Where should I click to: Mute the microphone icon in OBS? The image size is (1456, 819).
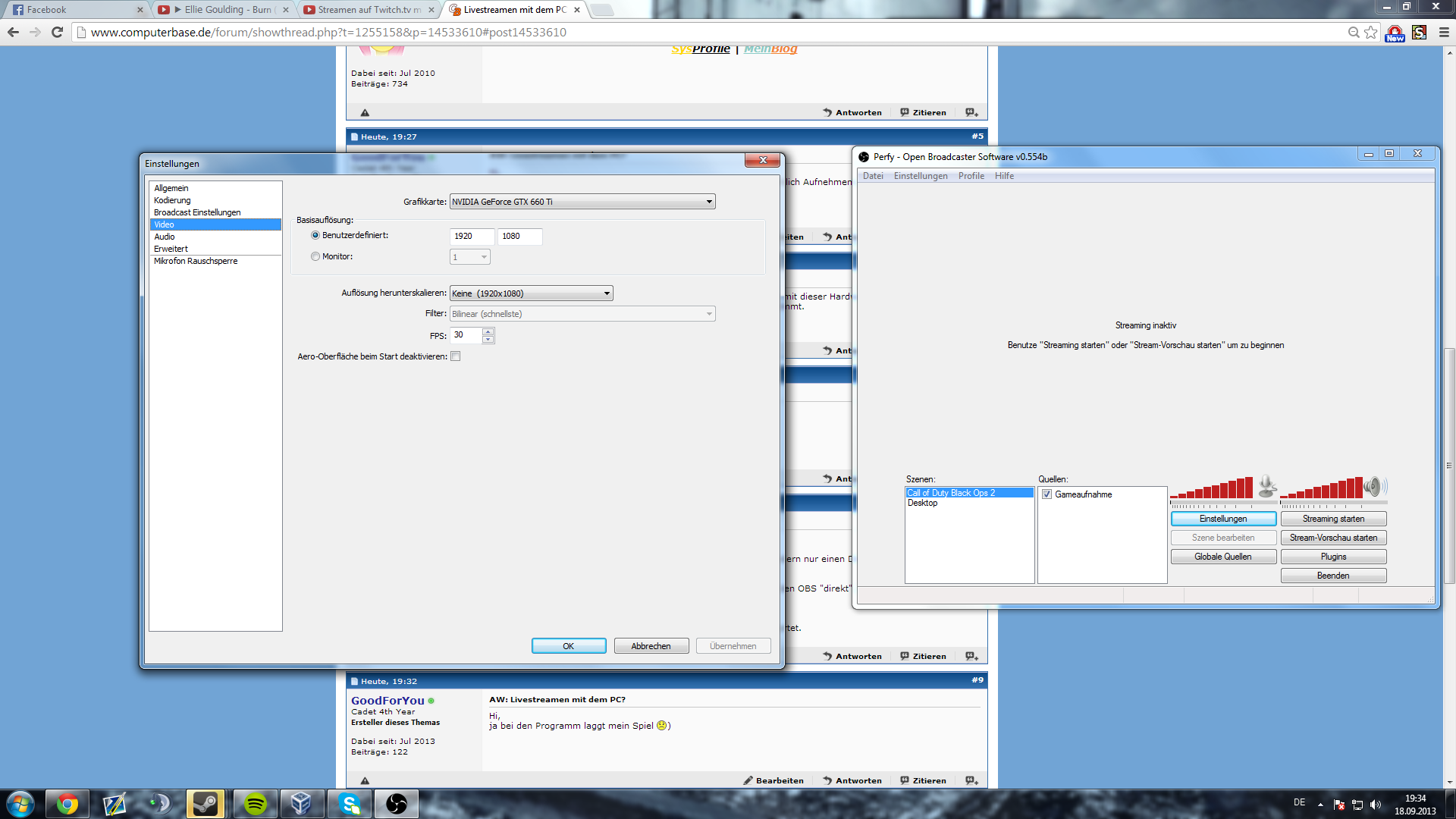pyautogui.click(x=1266, y=486)
